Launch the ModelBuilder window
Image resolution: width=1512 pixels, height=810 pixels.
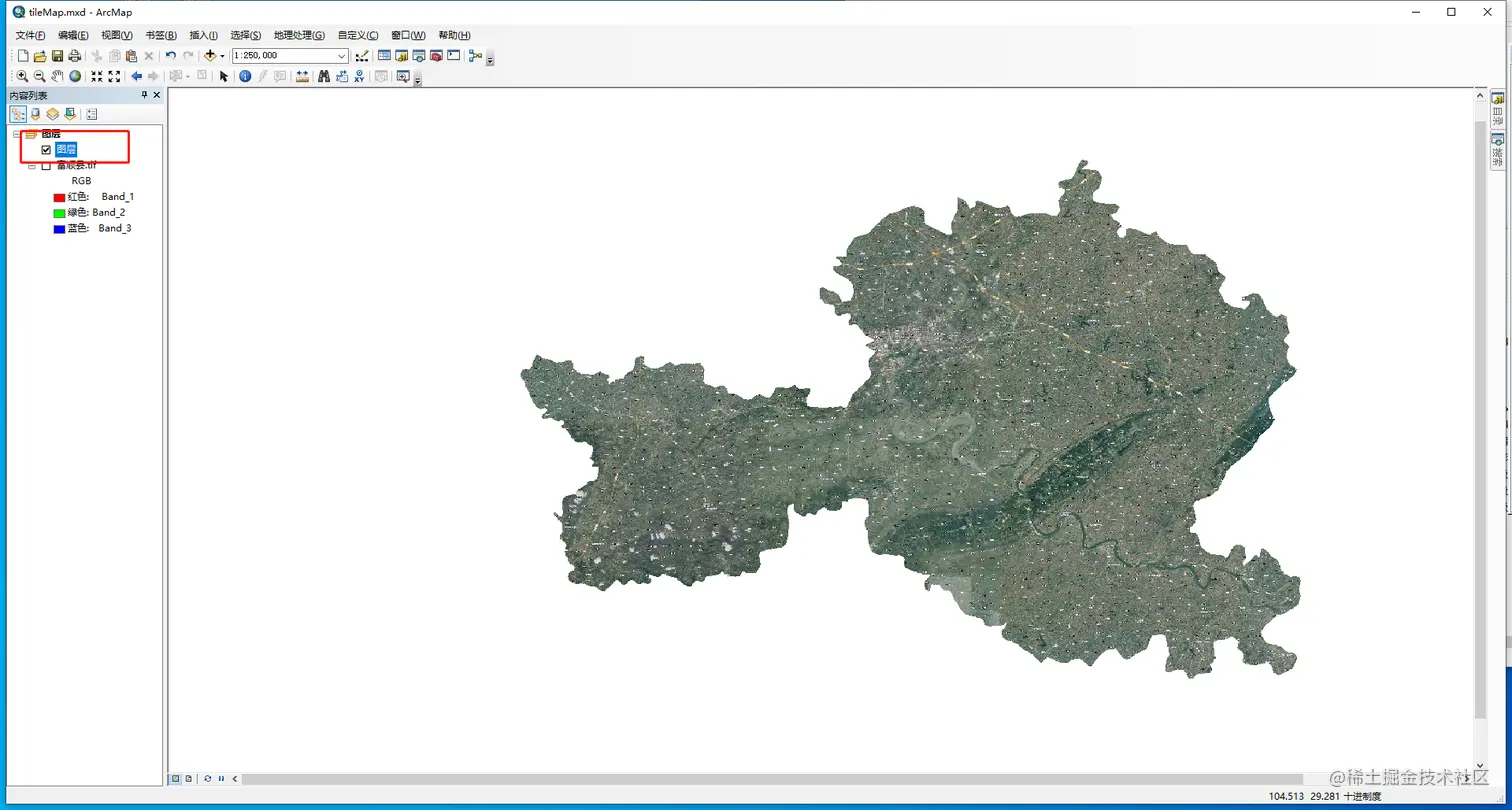(x=475, y=56)
